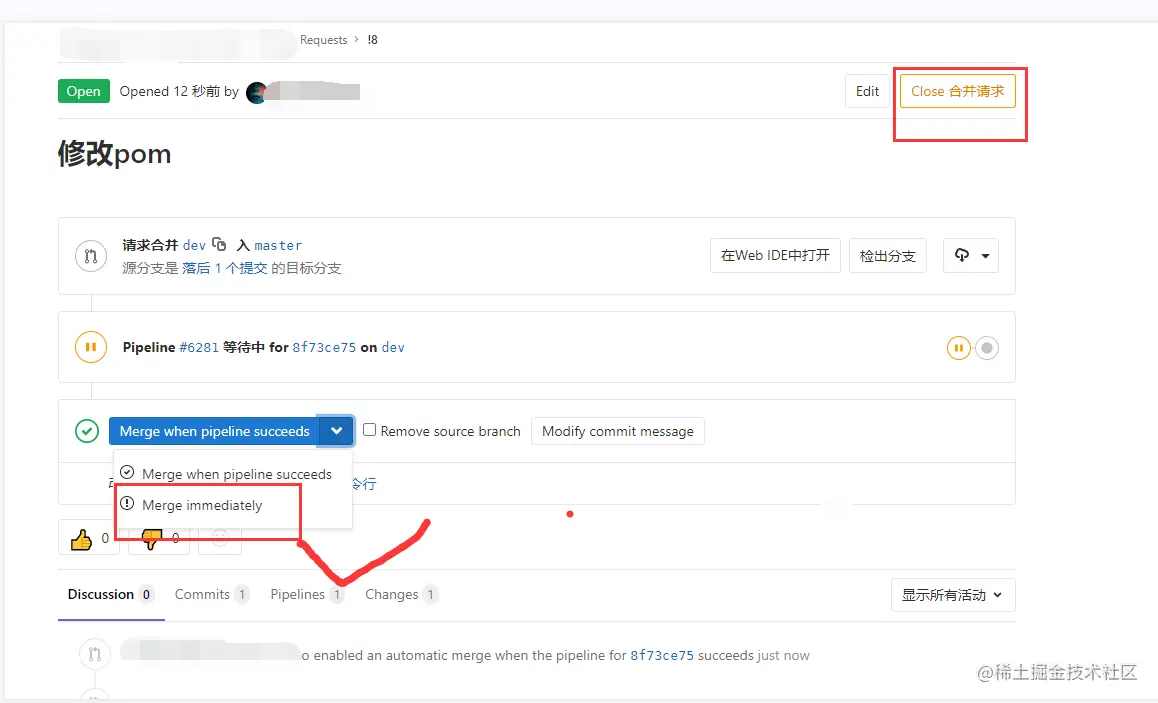Click the !8 breadcrumb item

373,40
